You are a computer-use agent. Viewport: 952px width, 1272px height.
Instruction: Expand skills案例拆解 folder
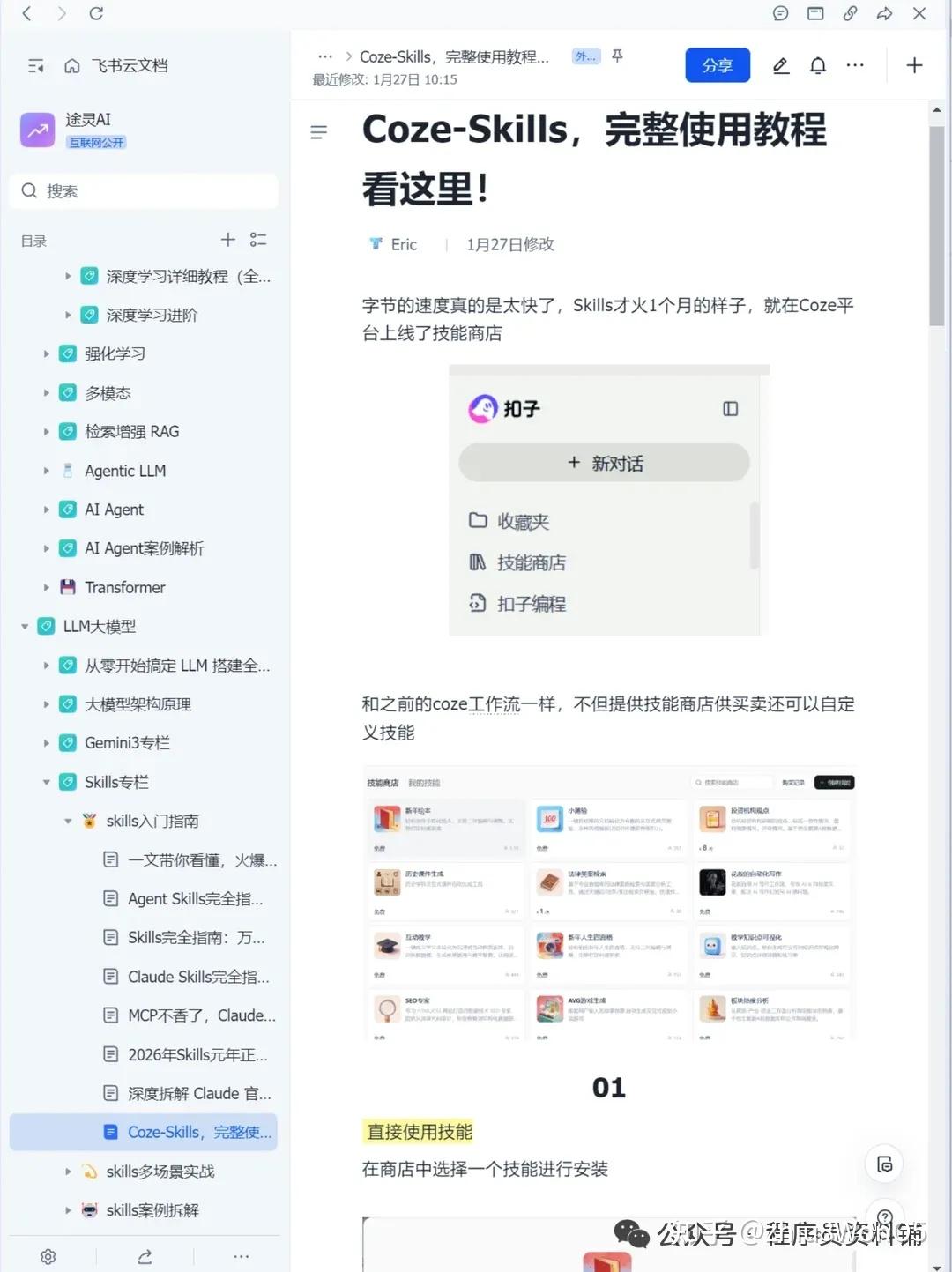(68, 1210)
